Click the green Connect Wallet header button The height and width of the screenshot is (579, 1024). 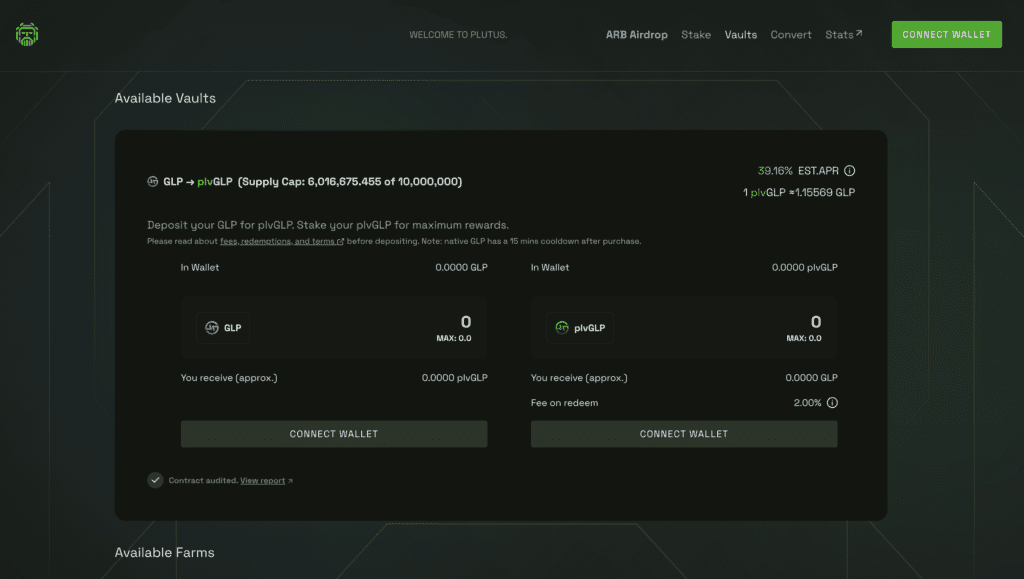click(x=946, y=35)
